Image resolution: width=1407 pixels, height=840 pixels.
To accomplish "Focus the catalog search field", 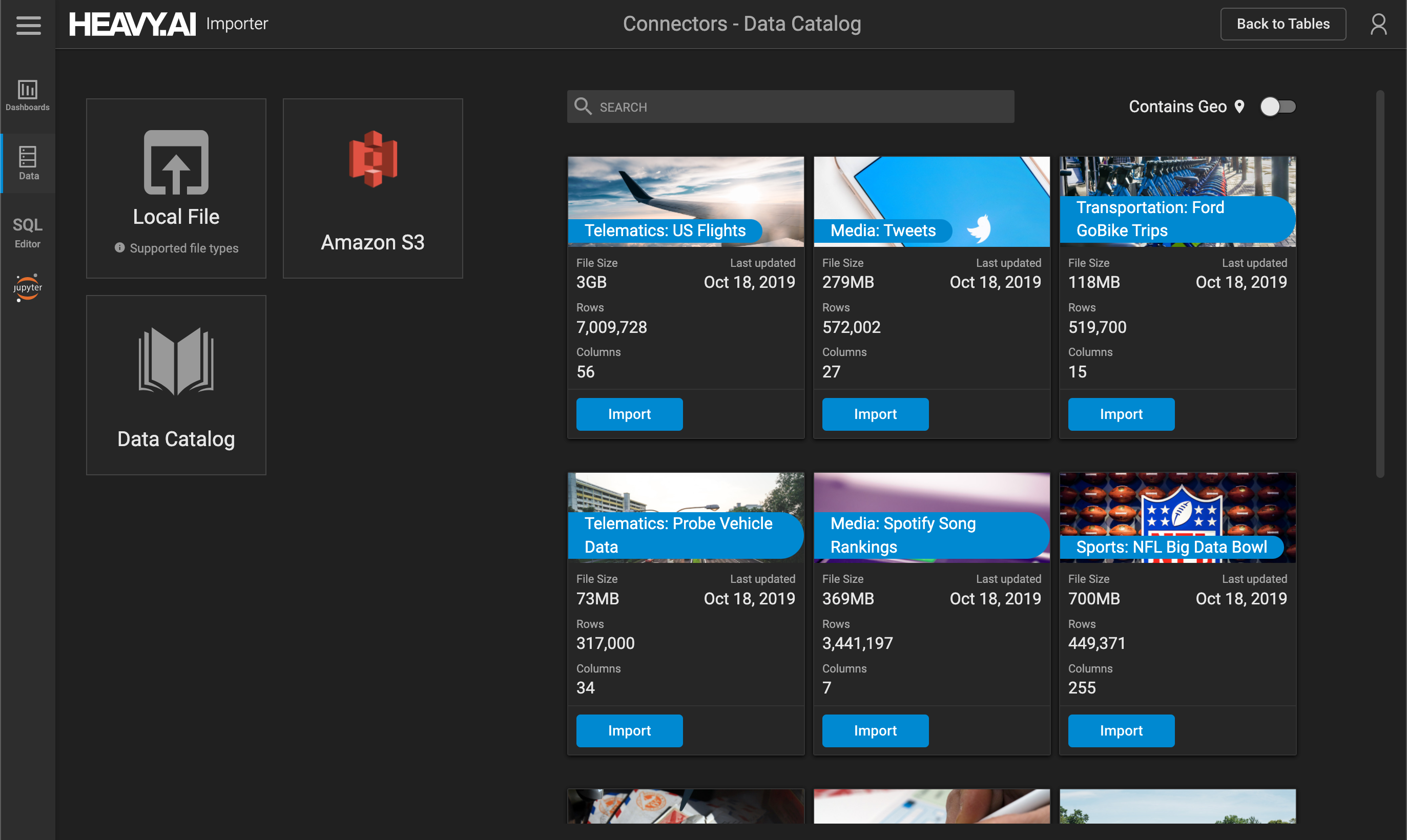I will pos(791,107).
